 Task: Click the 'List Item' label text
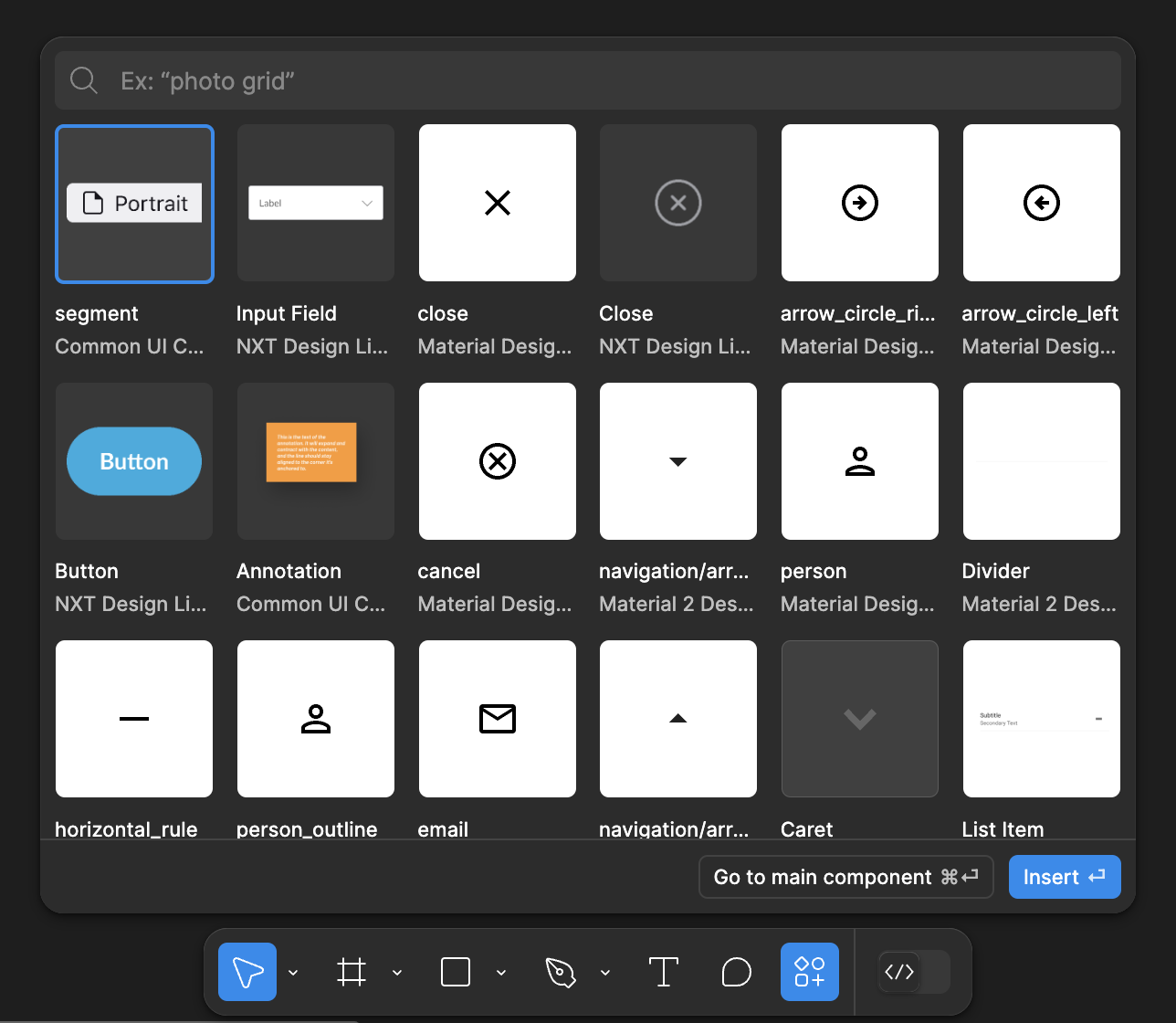coord(1003,828)
